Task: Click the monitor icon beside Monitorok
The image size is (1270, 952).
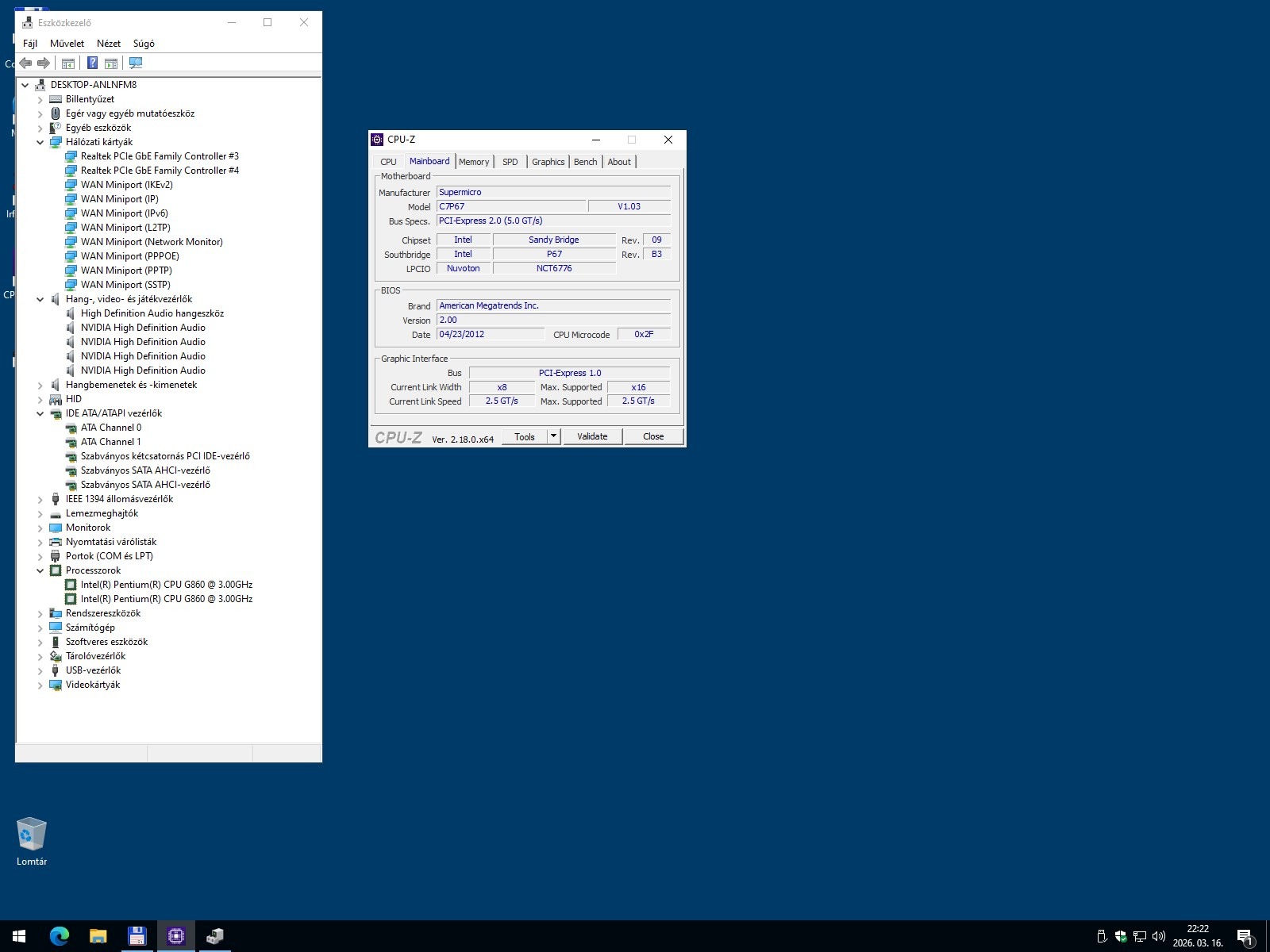Action: tap(56, 528)
